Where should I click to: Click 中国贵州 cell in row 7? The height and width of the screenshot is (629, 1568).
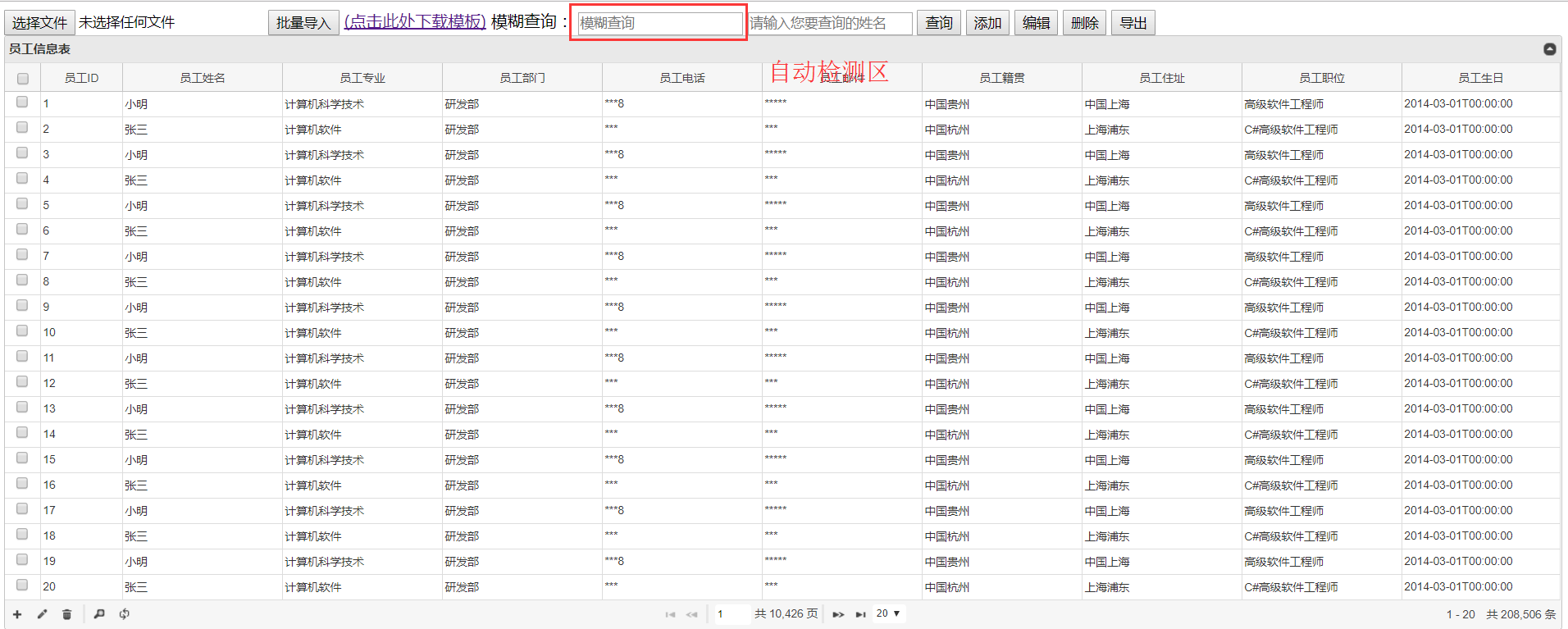tap(1001, 257)
